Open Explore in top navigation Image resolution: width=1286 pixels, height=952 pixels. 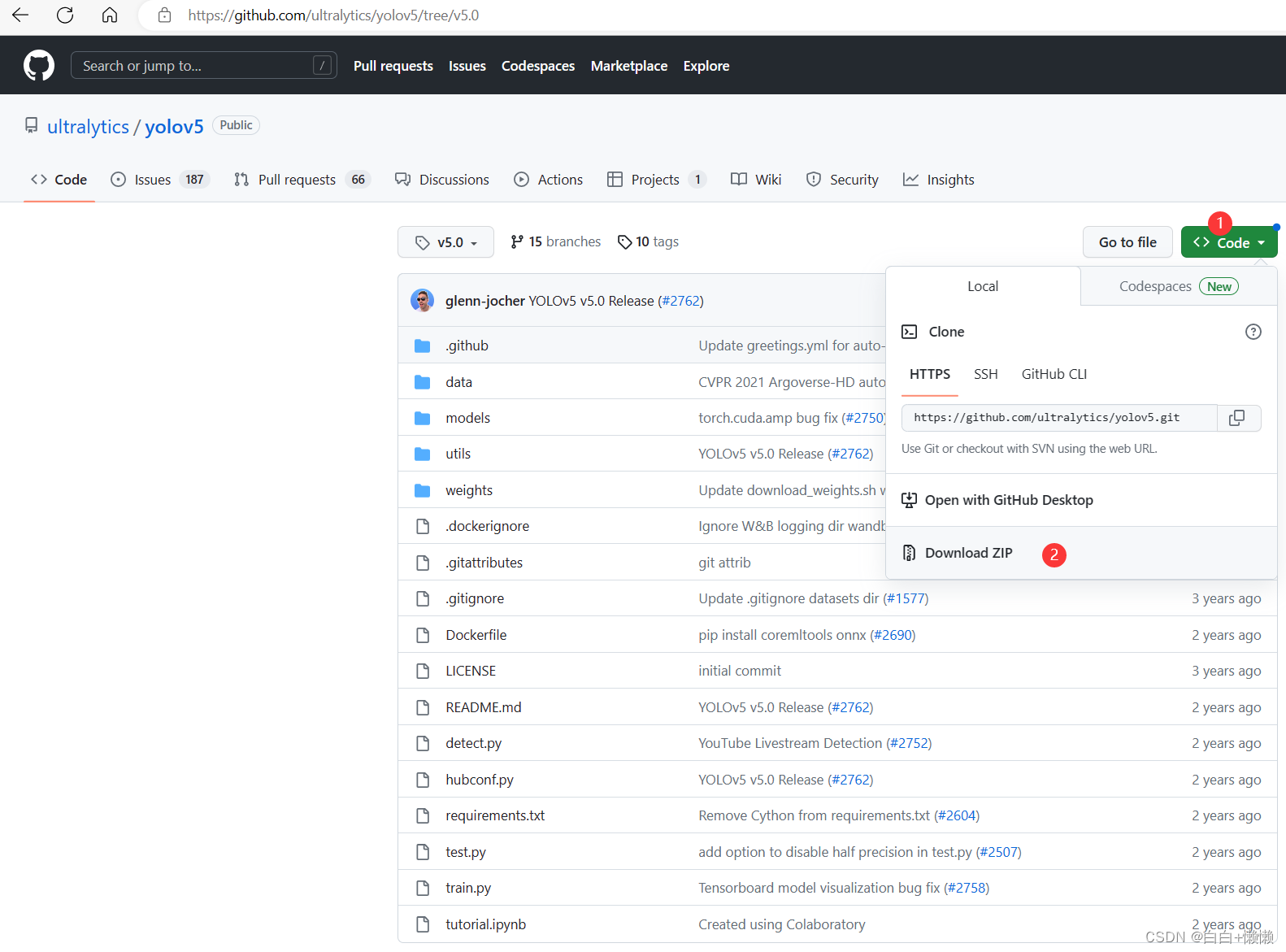pos(706,66)
